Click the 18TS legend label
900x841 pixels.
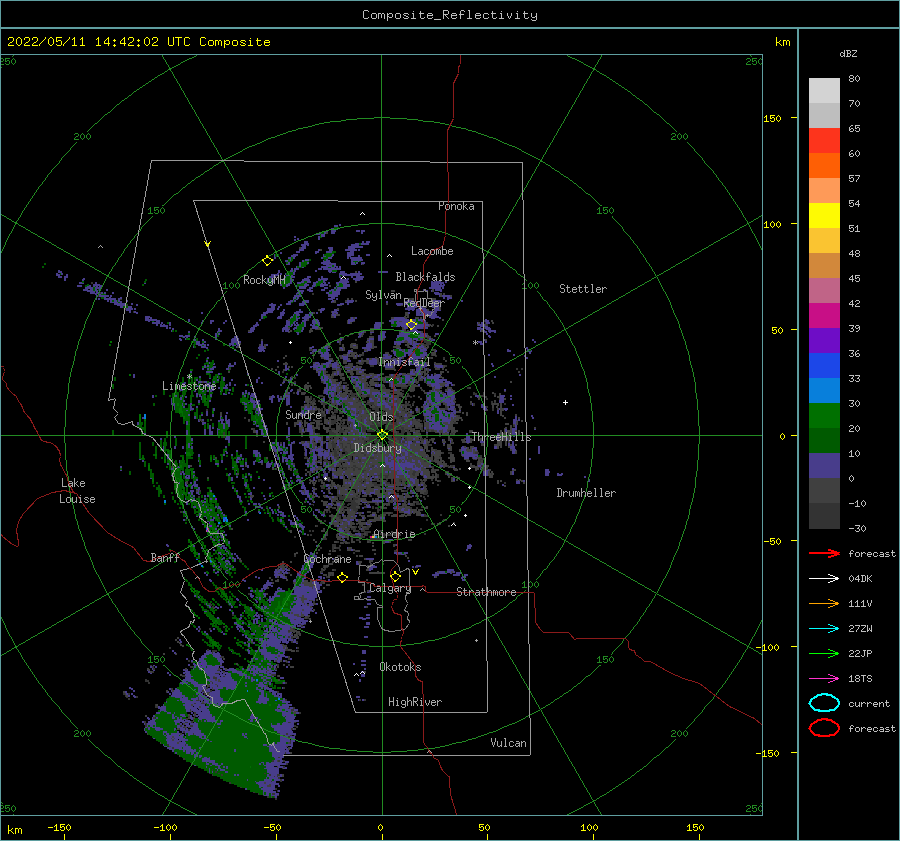click(860, 679)
